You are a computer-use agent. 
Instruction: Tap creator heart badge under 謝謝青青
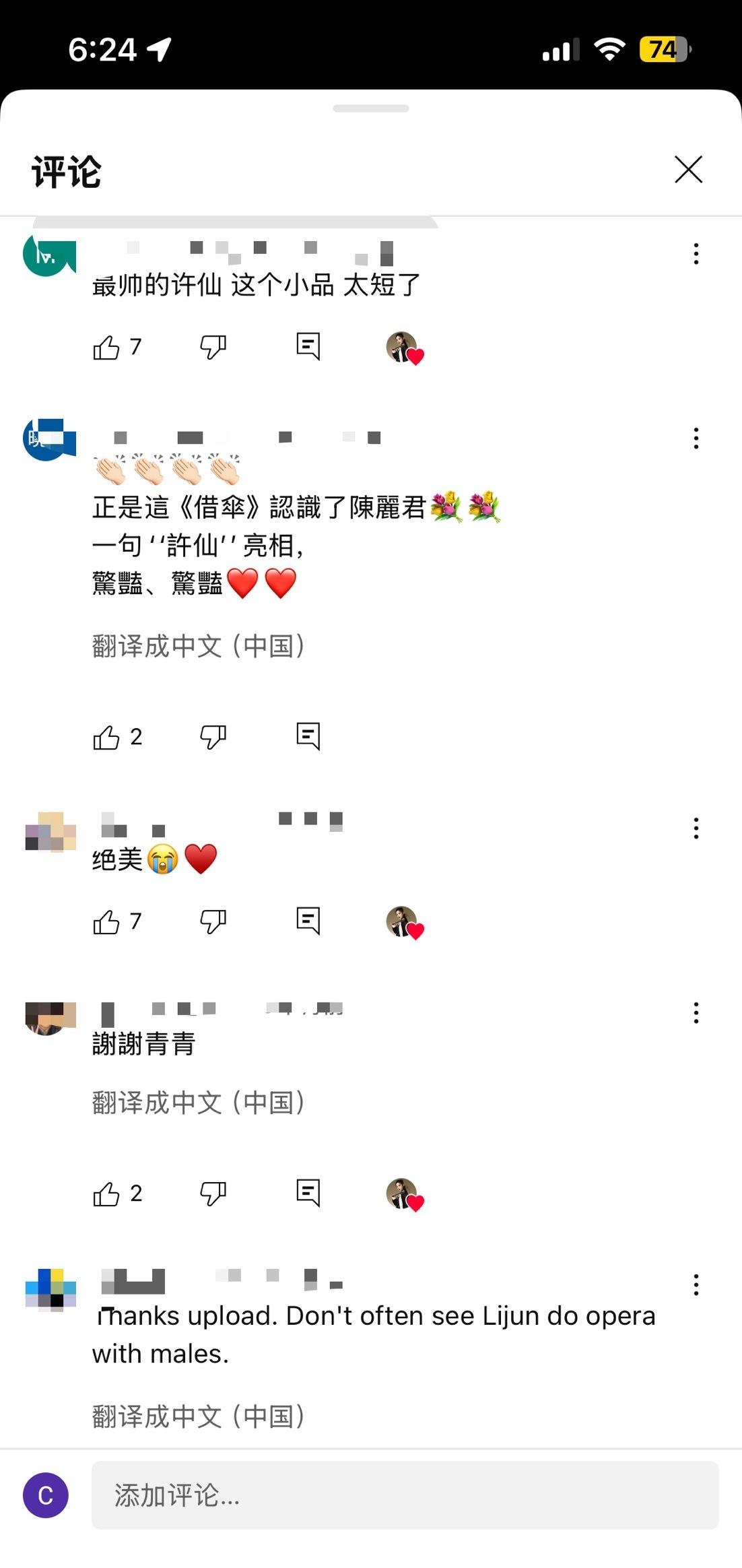[405, 1195]
